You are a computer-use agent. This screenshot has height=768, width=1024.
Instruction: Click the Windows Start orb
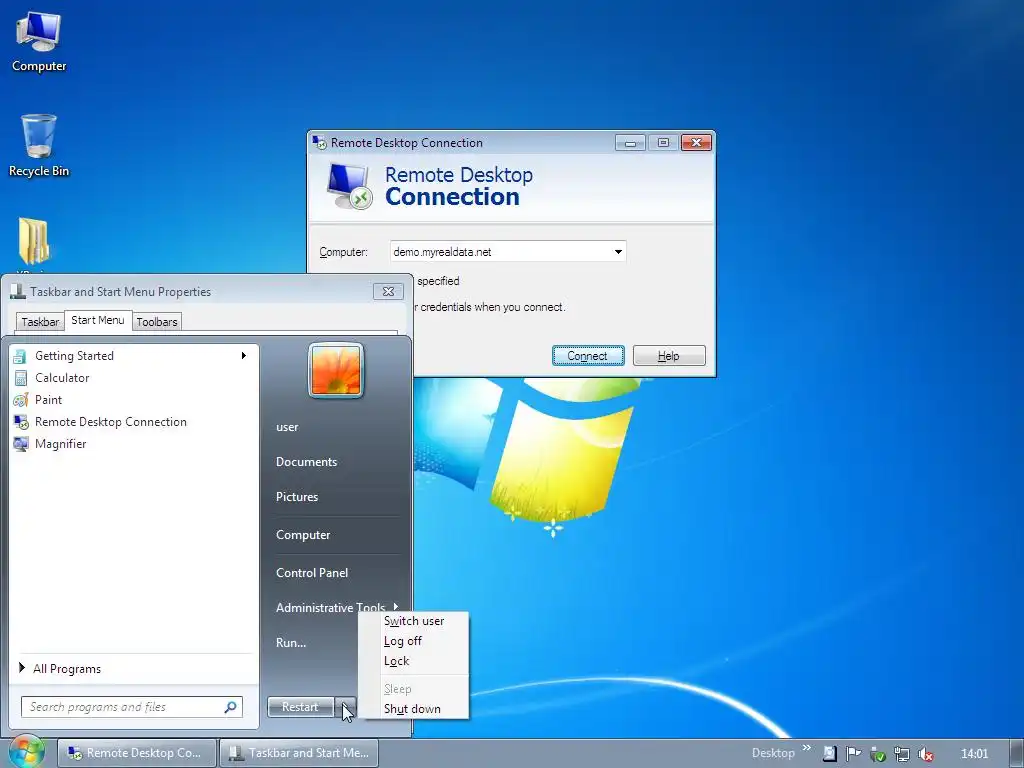point(25,752)
